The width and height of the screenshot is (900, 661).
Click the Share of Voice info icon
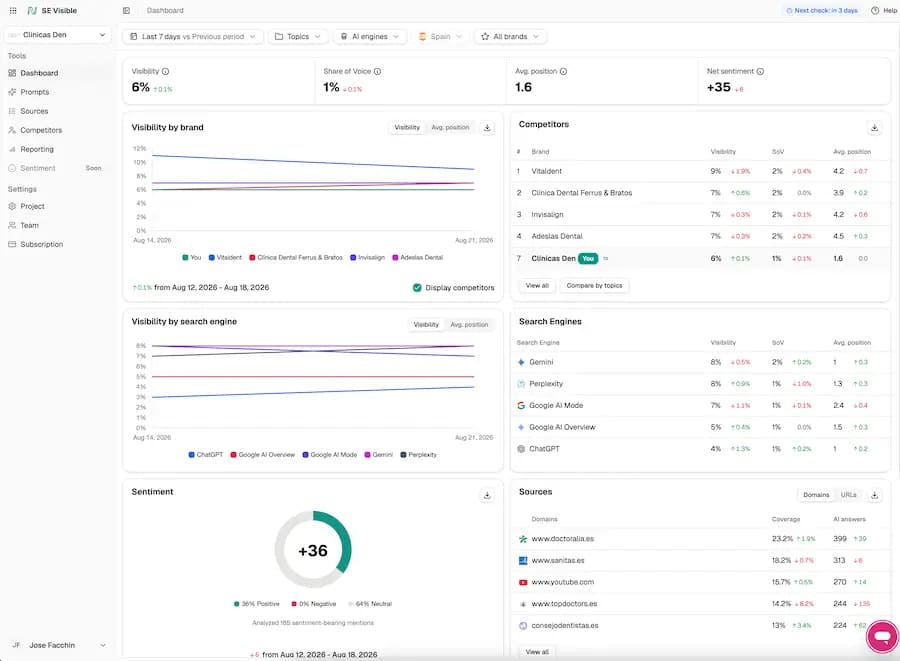tap(377, 71)
